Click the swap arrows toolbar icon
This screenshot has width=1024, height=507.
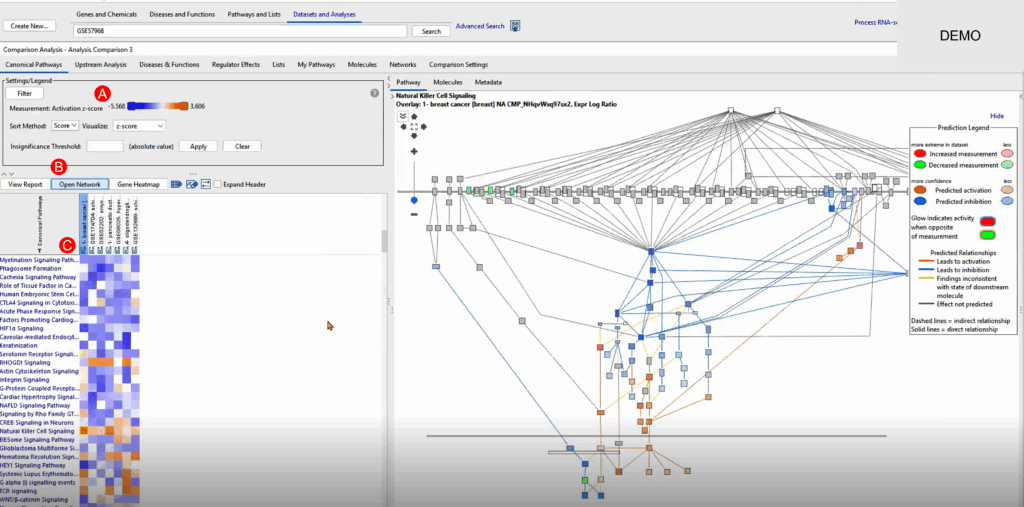(x=206, y=184)
